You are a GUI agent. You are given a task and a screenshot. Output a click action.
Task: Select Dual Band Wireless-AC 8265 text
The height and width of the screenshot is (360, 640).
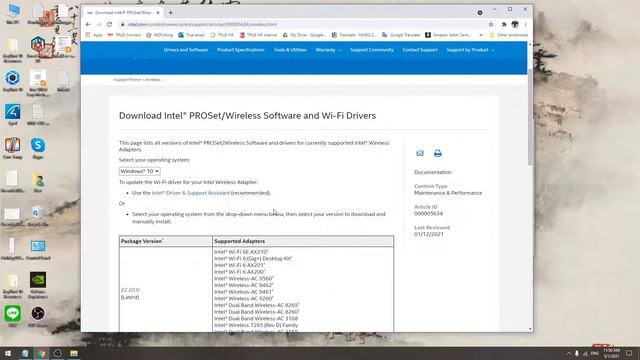click(257, 305)
